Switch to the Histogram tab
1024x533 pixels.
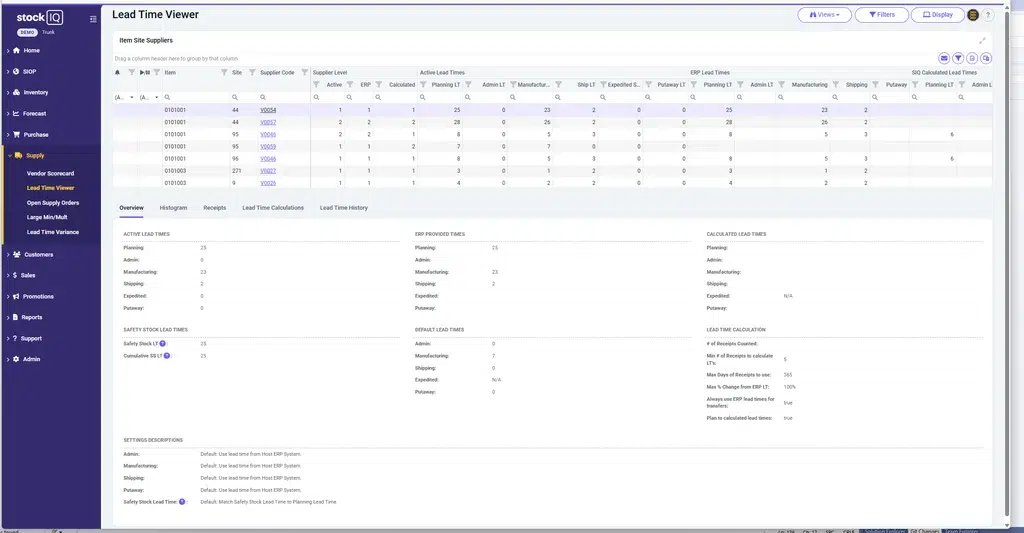coord(173,208)
